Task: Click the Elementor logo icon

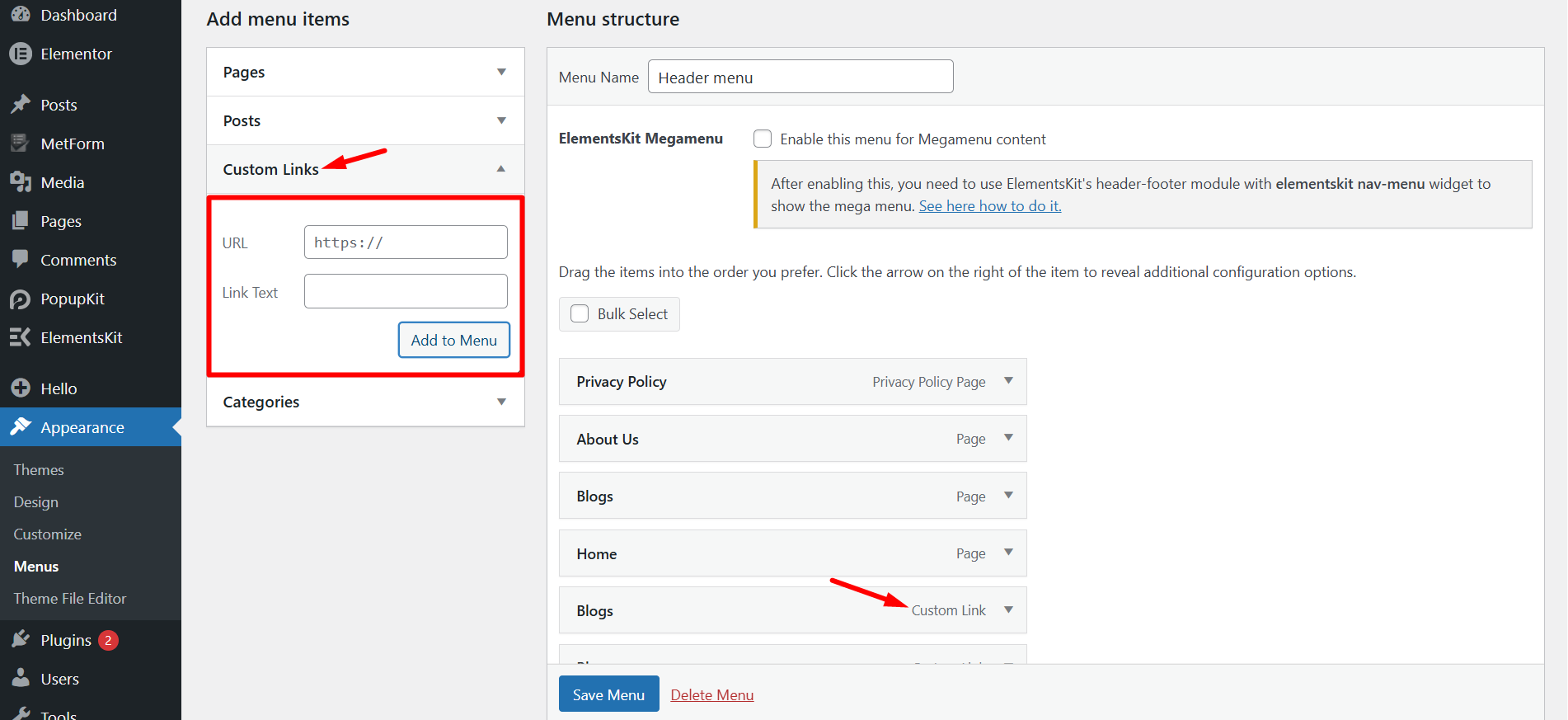Action: click(x=21, y=54)
